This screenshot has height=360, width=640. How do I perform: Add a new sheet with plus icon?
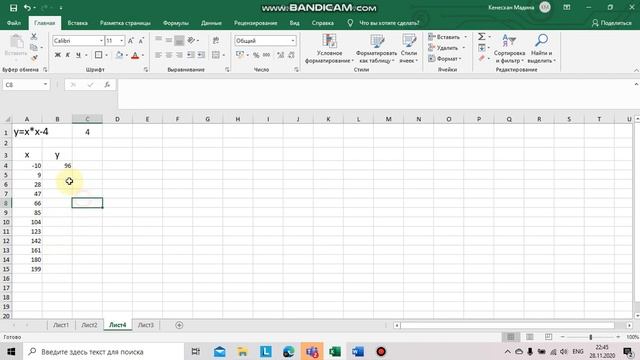pos(179,325)
